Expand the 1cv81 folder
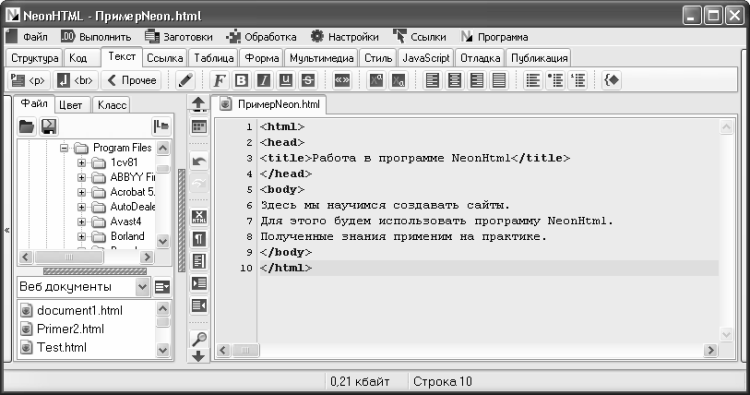750x395 pixels. [x=82, y=163]
